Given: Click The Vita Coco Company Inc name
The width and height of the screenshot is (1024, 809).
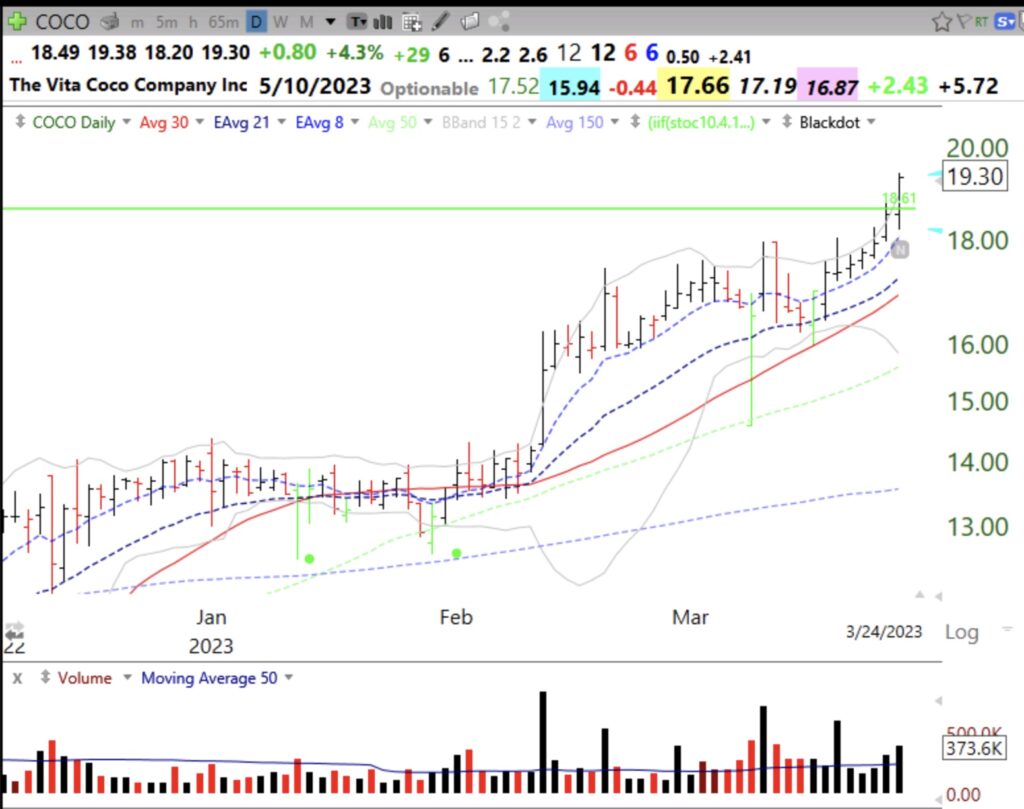Looking at the screenshot, I should pyautogui.click(x=128, y=86).
